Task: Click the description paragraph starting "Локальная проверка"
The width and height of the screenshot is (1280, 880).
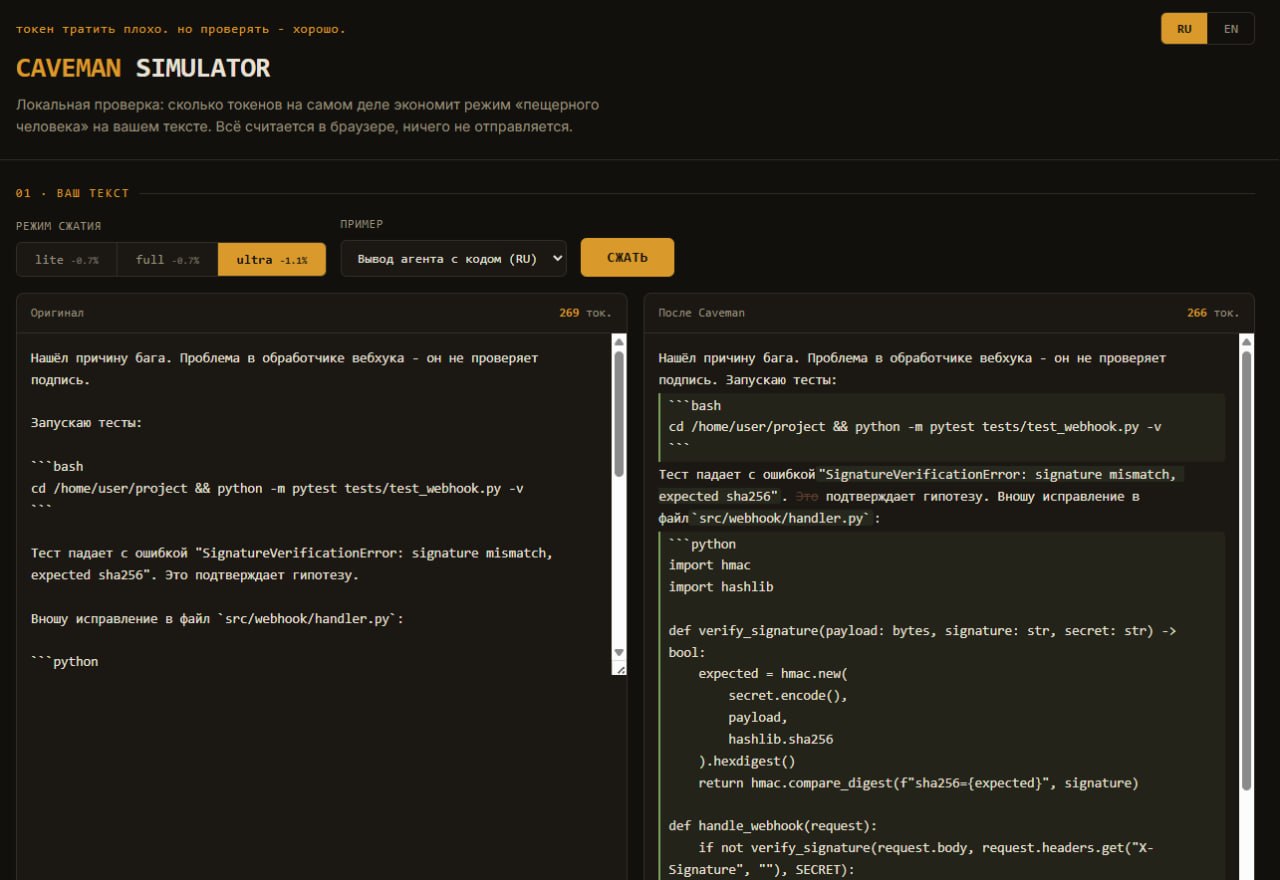Action: point(308,116)
